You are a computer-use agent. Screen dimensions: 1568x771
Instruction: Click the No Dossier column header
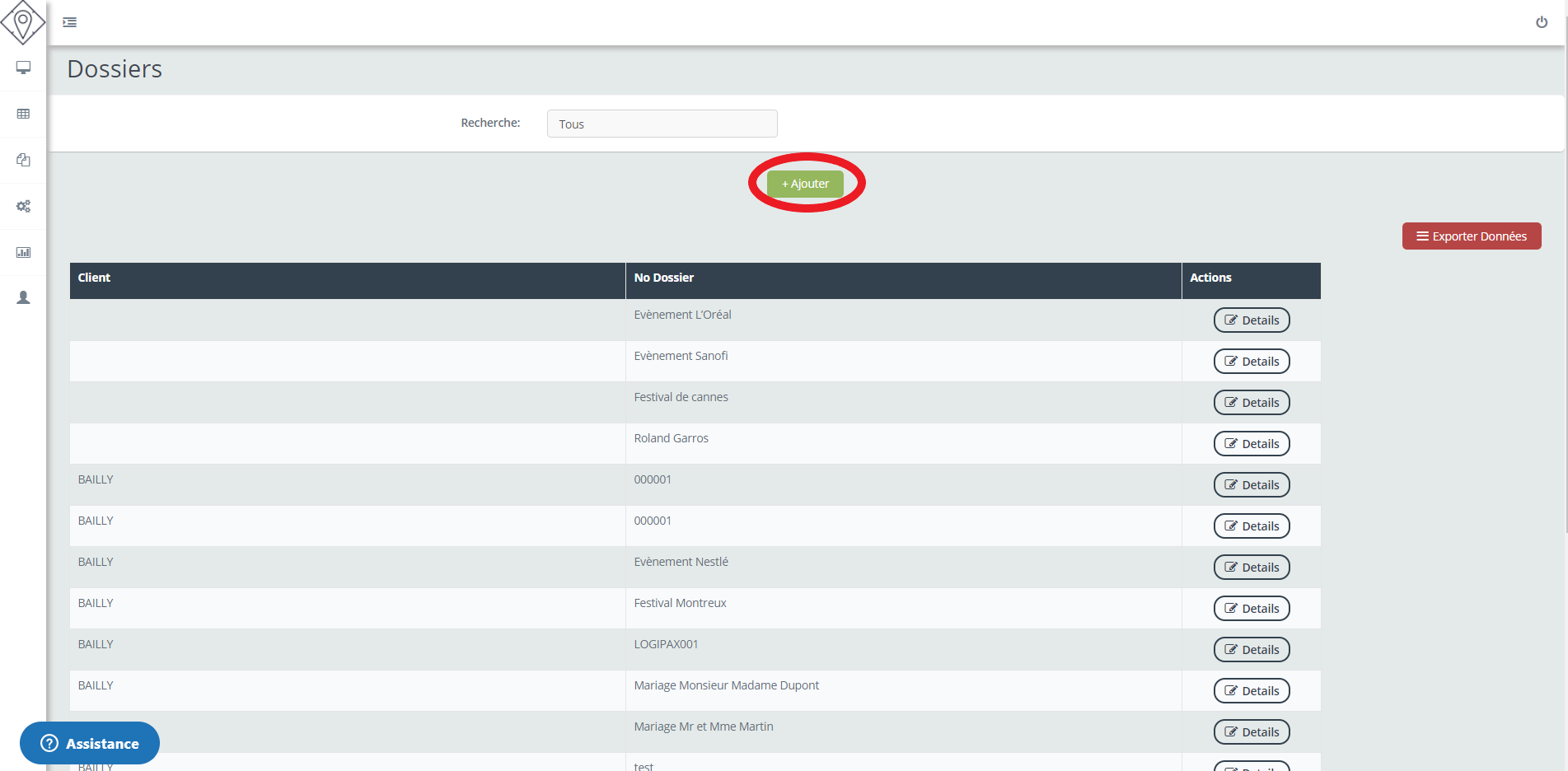pos(663,278)
